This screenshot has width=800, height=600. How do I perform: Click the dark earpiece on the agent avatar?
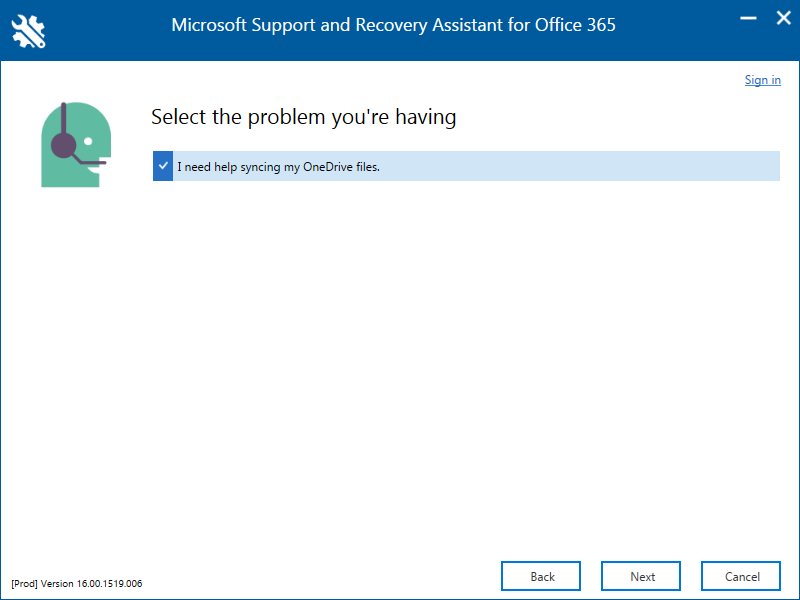pos(64,146)
